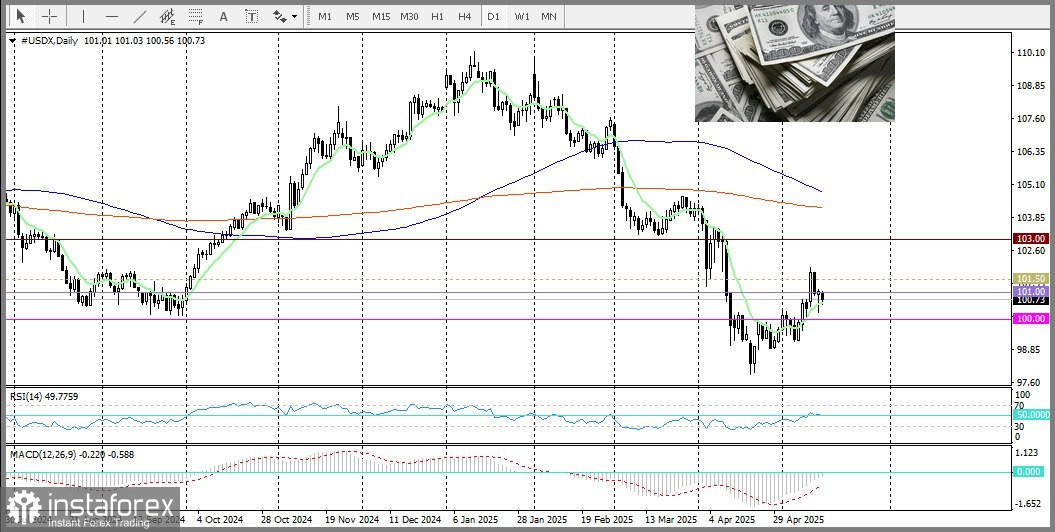The width and height of the screenshot is (1055, 532).
Task: Click the 11 Dec 2024 date label
Action: tap(416, 520)
